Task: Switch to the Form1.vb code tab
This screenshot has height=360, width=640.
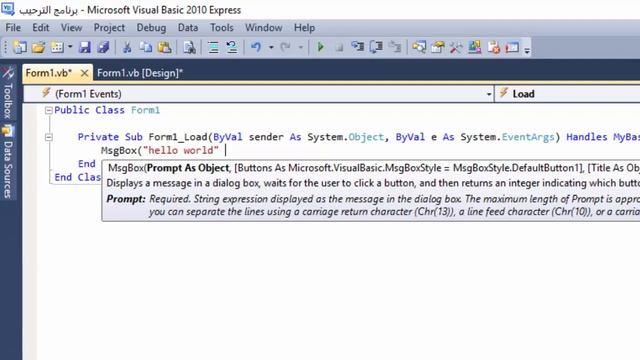Action: coord(49,73)
